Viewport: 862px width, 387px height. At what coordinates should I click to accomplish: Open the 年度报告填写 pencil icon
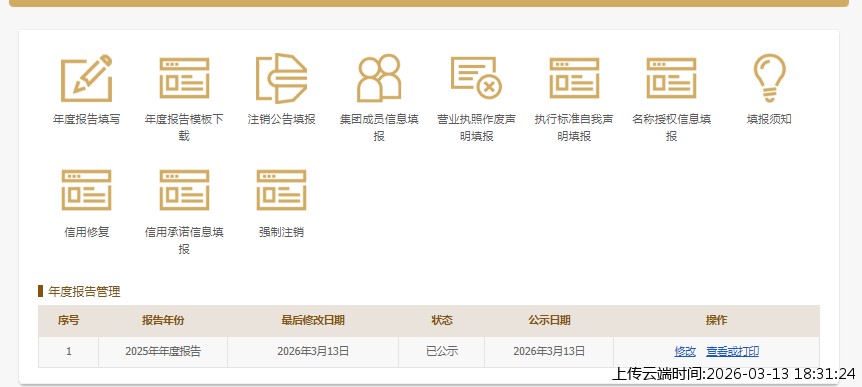(86, 78)
